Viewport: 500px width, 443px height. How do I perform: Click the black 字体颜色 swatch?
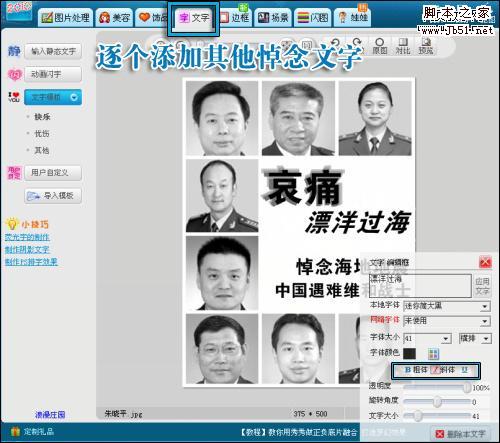pyautogui.click(x=409, y=353)
